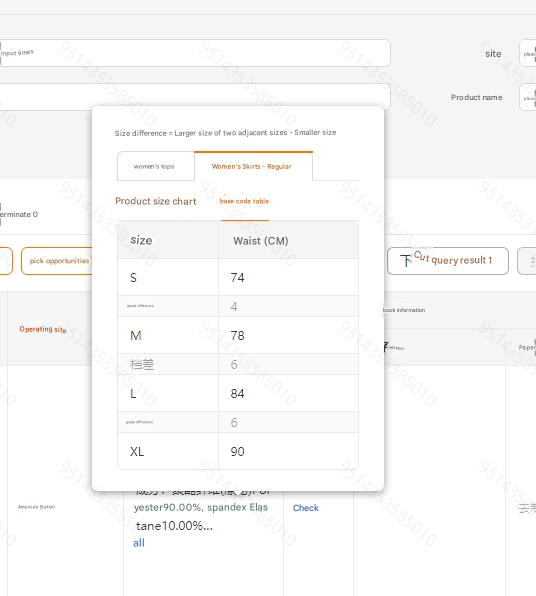Click the Product name label
Viewport: 536px width, 596px height.
(x=477, y=97)
